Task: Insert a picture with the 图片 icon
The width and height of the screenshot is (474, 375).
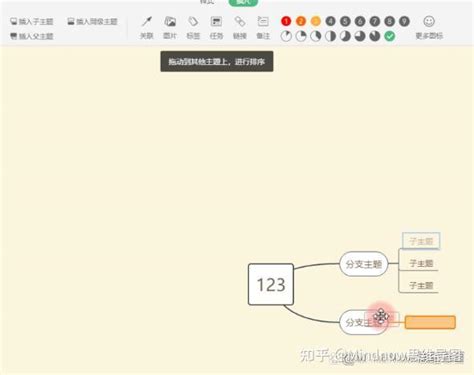Action: pyautogui.click(x=170, y=28)
